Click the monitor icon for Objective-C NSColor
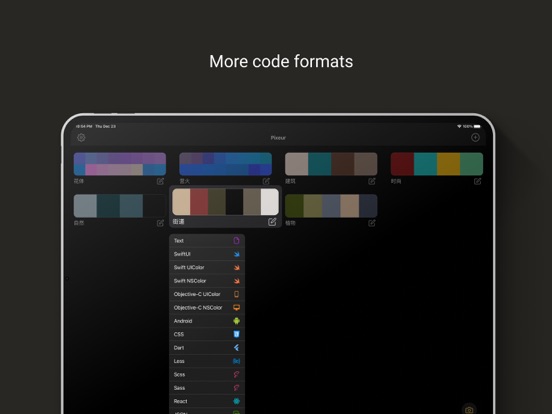552x414 pixels. click(236, 307)
